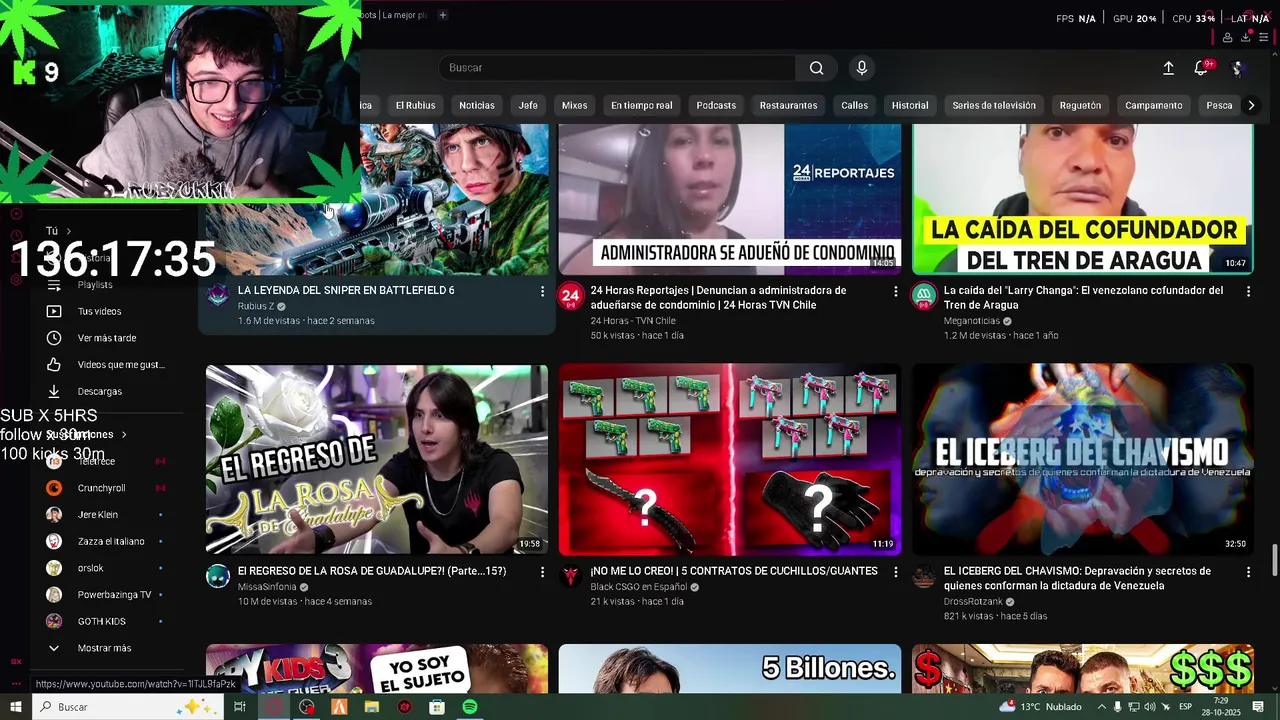
Task: Select the El Rubius category chip
Action: (x=415, y=105)
